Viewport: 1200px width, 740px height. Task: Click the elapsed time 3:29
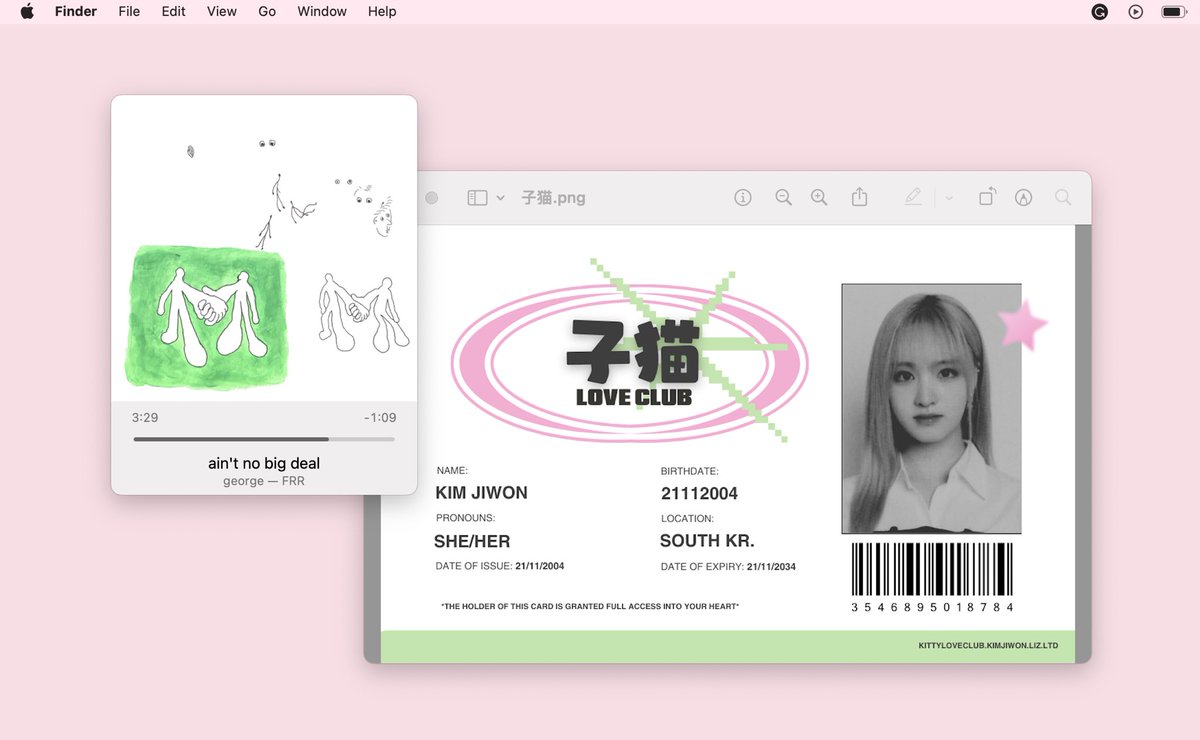145,417
